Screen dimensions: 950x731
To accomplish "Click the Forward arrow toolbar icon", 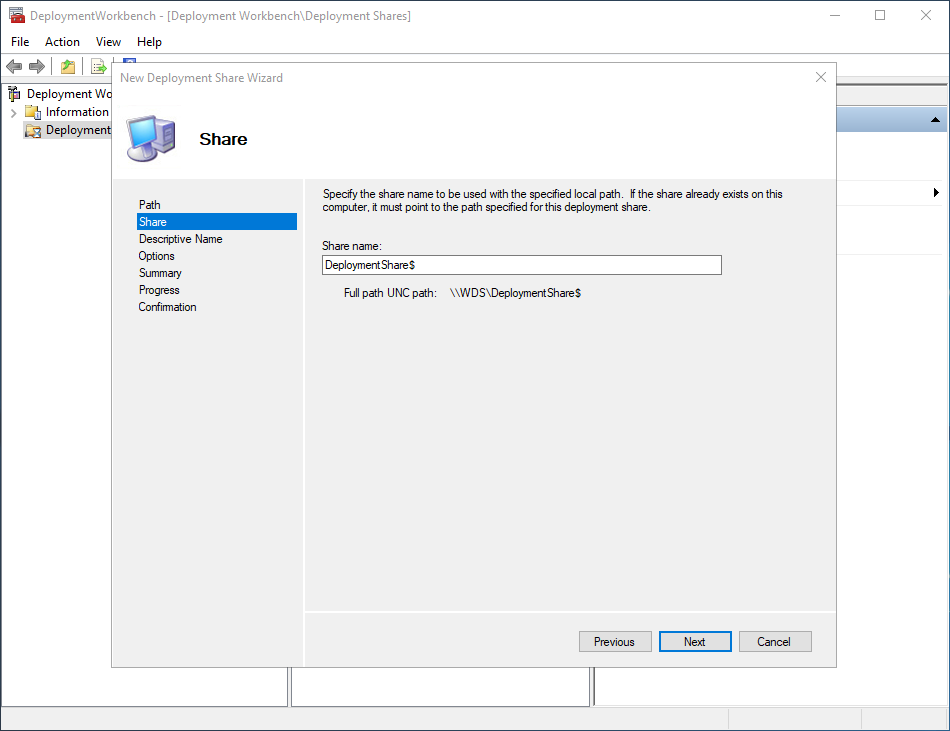I will [37, 66].
